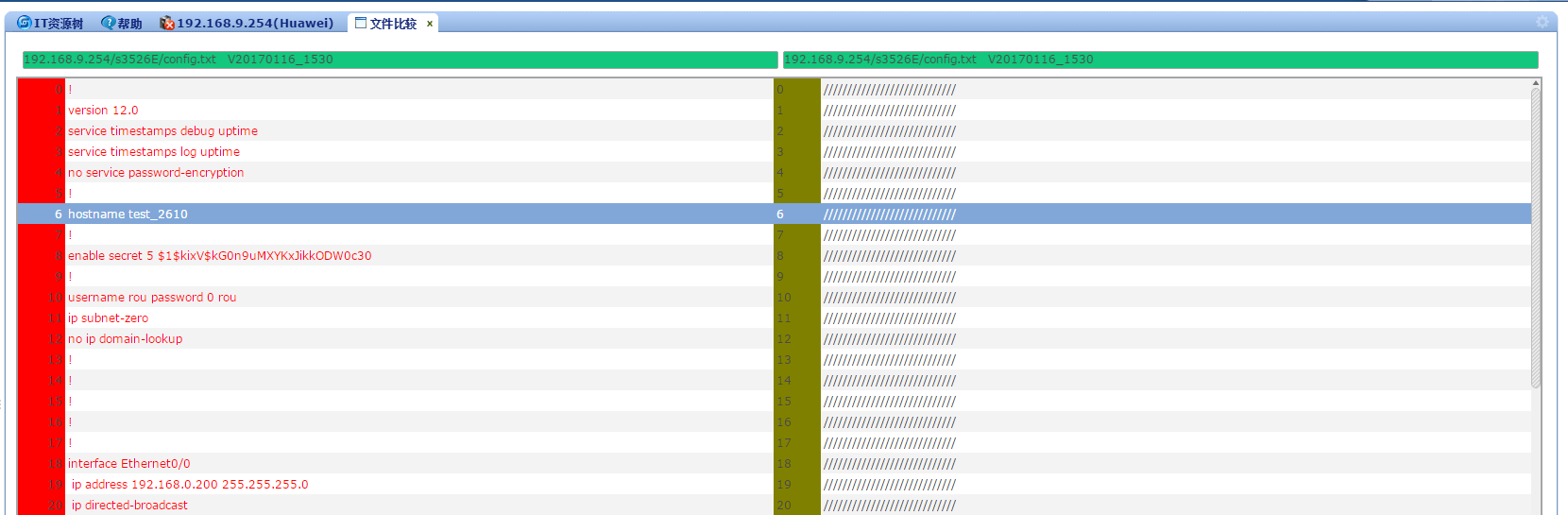
Task: Click the 文件比较 window icon
Action: pyautogui.click(x=361, y=23)
